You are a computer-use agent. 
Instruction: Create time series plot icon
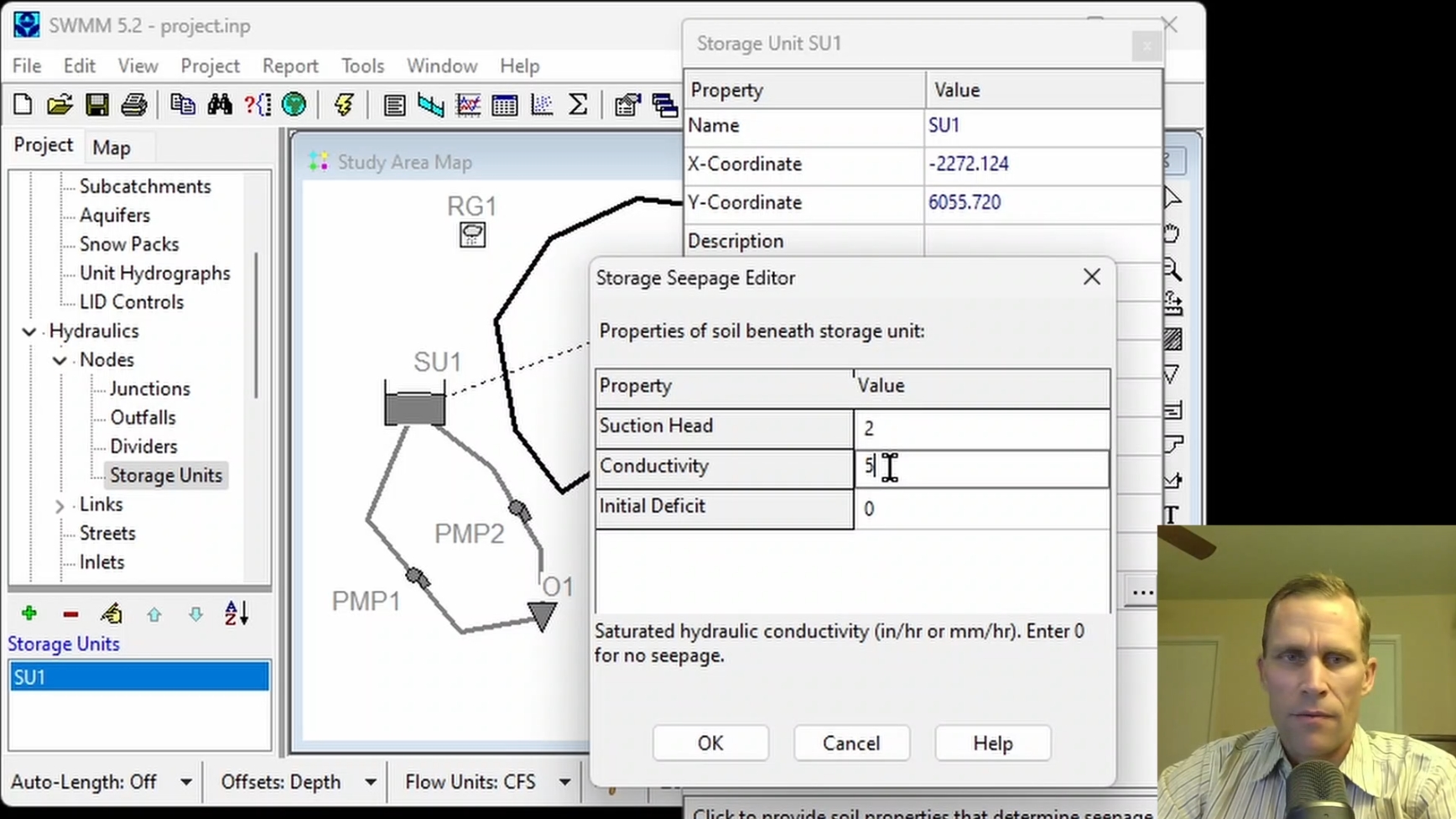click(468, 105)
